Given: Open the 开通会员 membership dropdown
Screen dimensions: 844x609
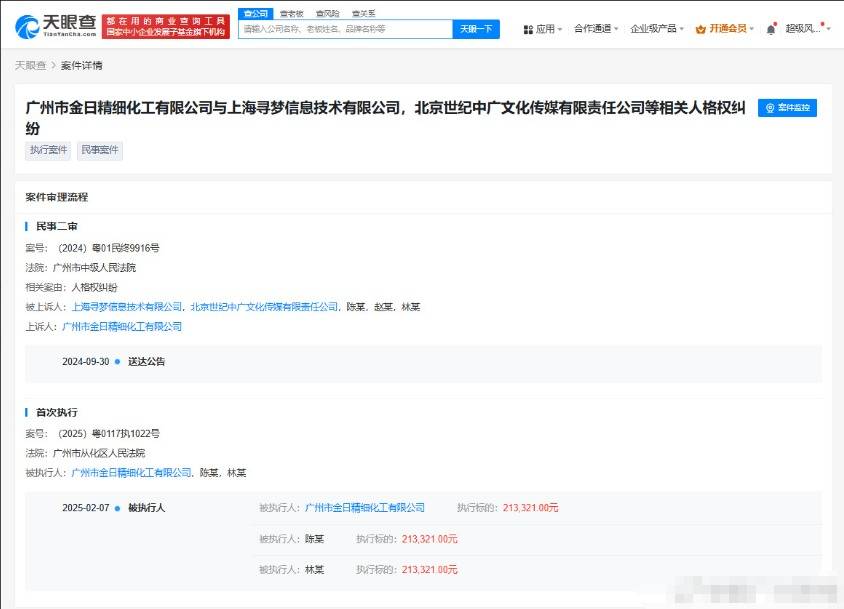Looking at the screenshot, I should tap(725, 29).
